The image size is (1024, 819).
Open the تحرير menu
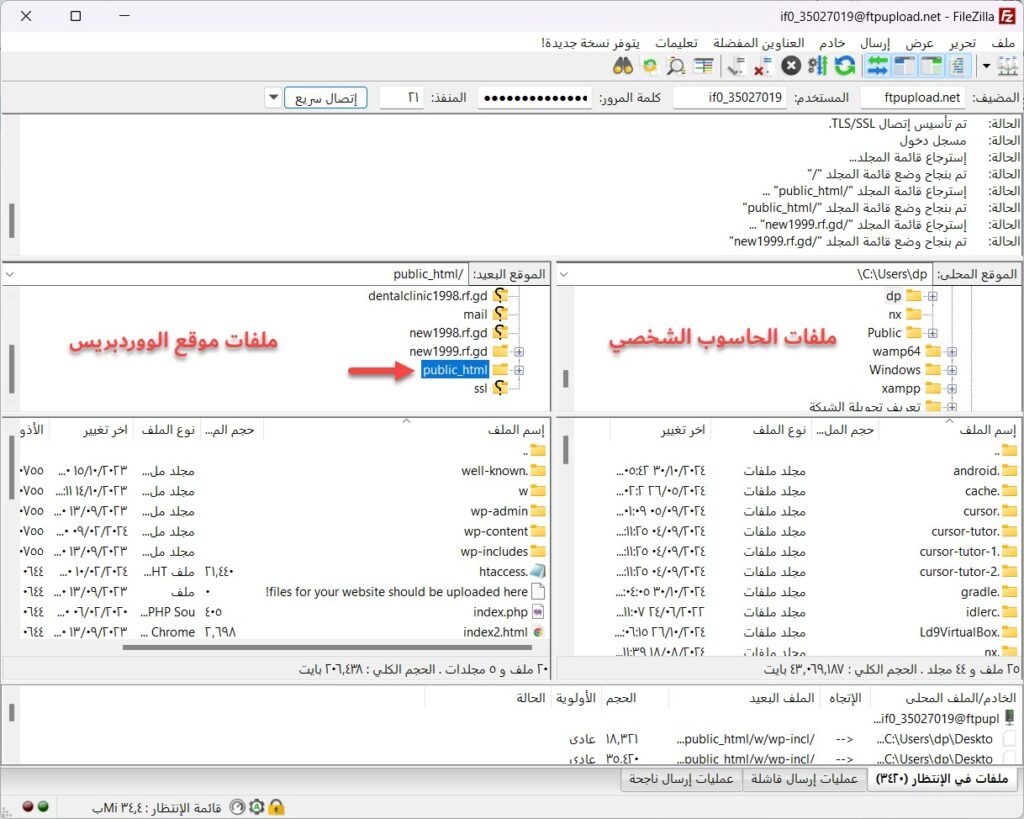tap(963, 42)
